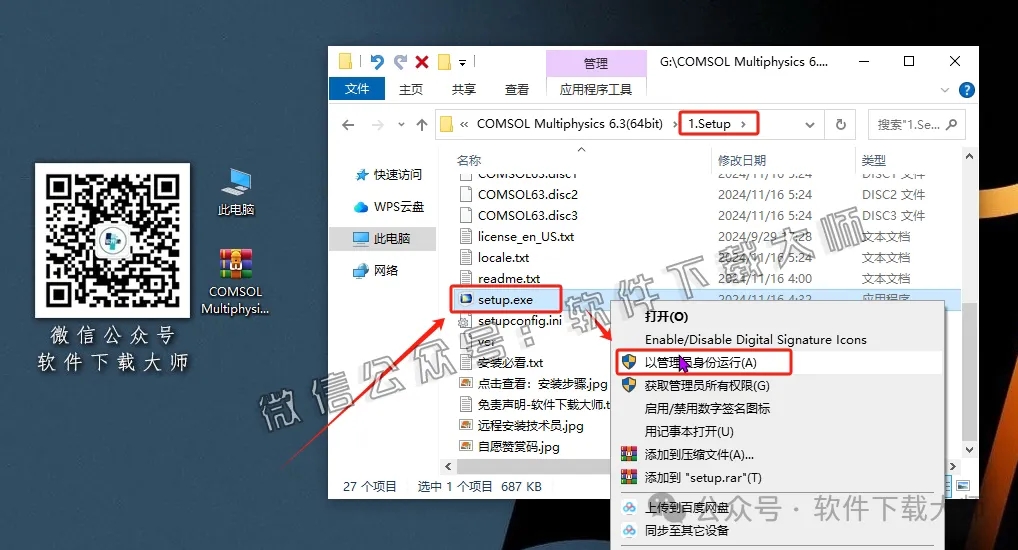Go up one folder level arrow
1018x550 pixels.
click(x=422, y=125)
